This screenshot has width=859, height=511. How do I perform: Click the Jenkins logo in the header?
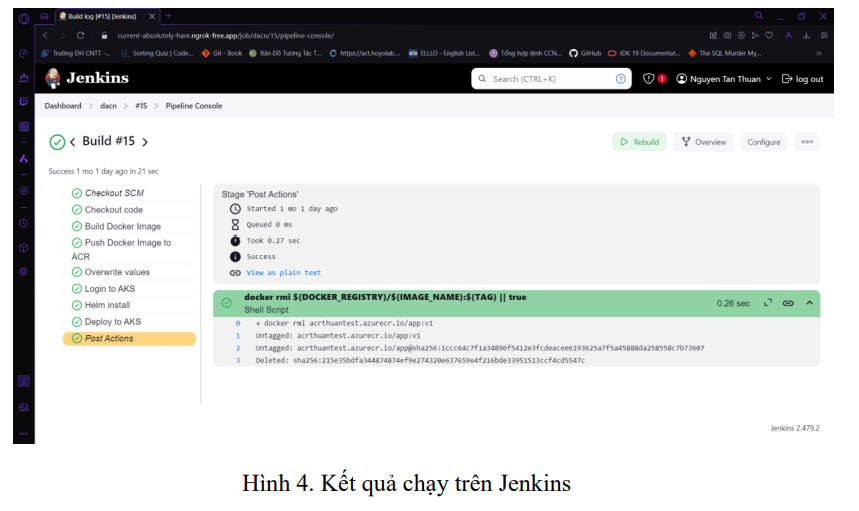(87, 78)
